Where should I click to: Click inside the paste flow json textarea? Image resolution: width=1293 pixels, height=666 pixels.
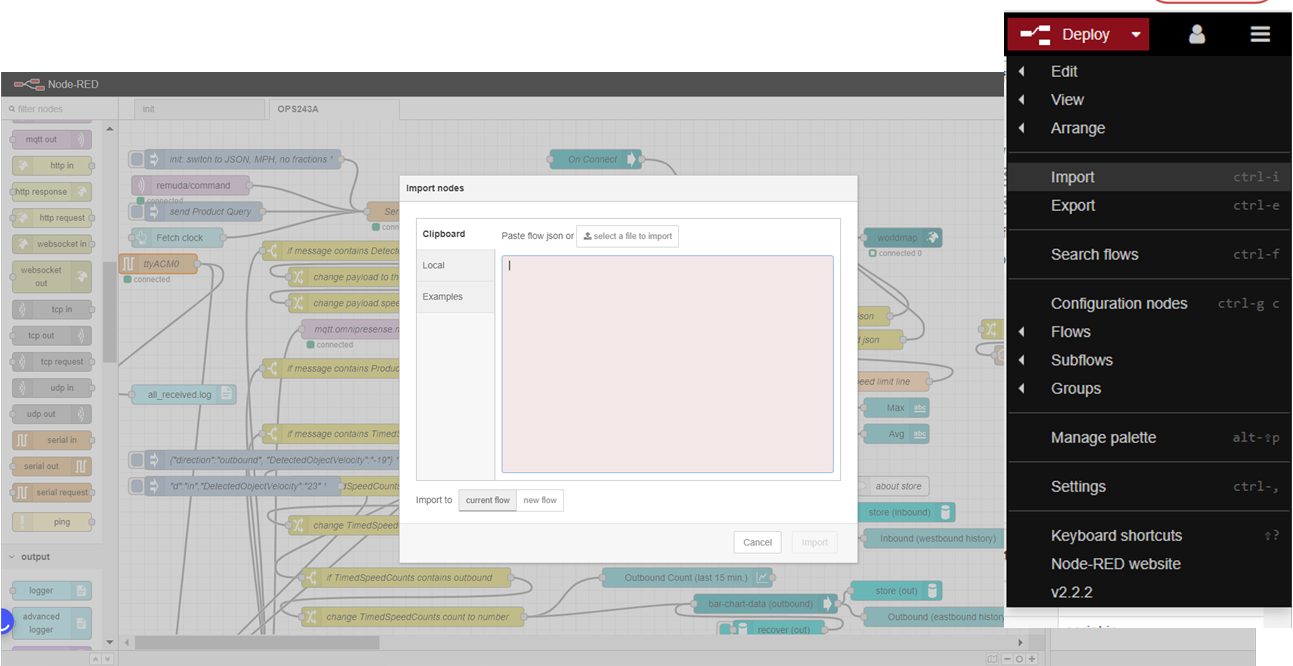pyautogui.click(x=667, y=364)
